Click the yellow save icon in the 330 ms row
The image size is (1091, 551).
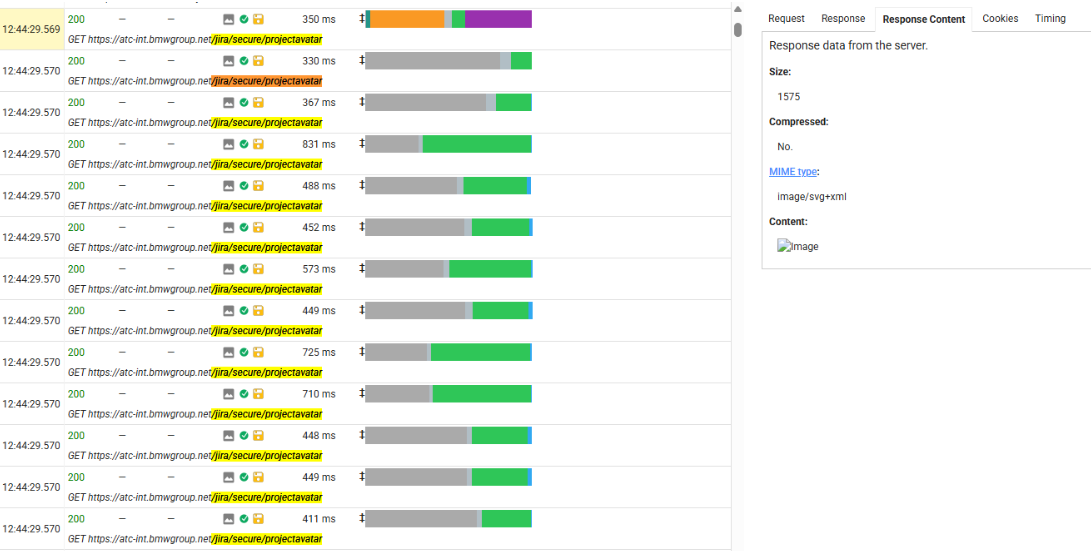tap(258, 61)
